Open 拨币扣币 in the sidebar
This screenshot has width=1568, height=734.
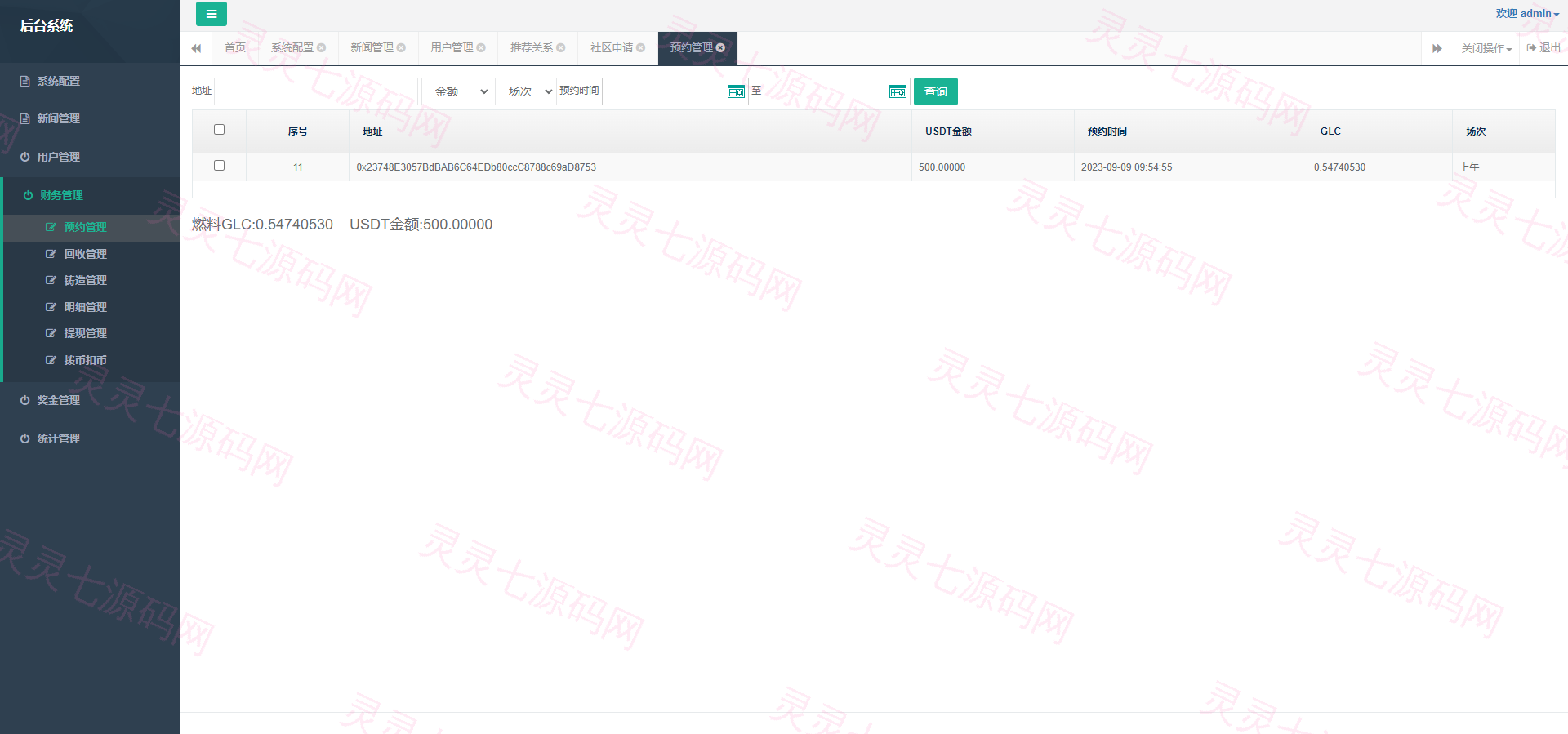tap(85, 360)
